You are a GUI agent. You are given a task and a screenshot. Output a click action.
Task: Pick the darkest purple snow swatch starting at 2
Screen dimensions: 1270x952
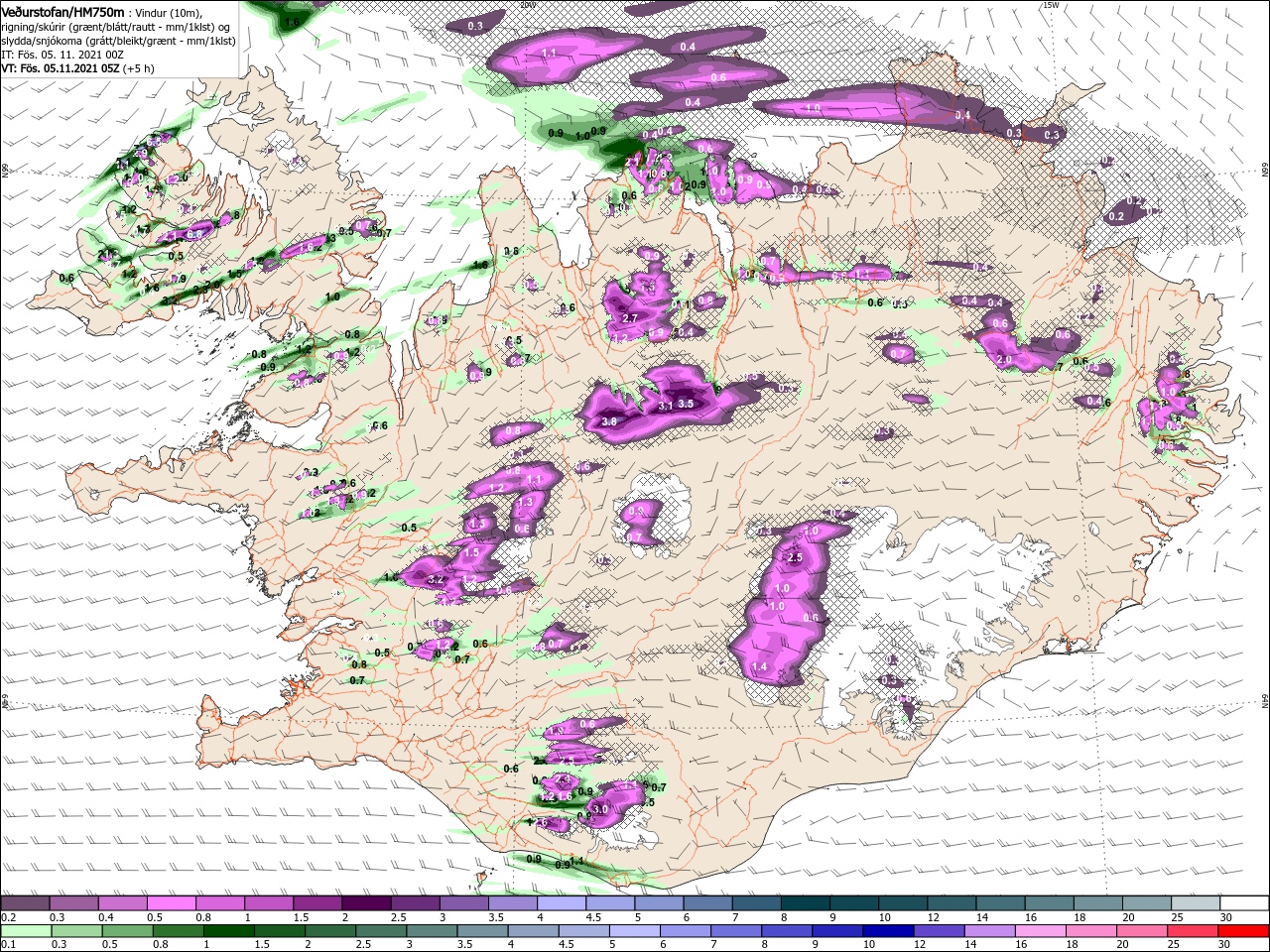366,904
